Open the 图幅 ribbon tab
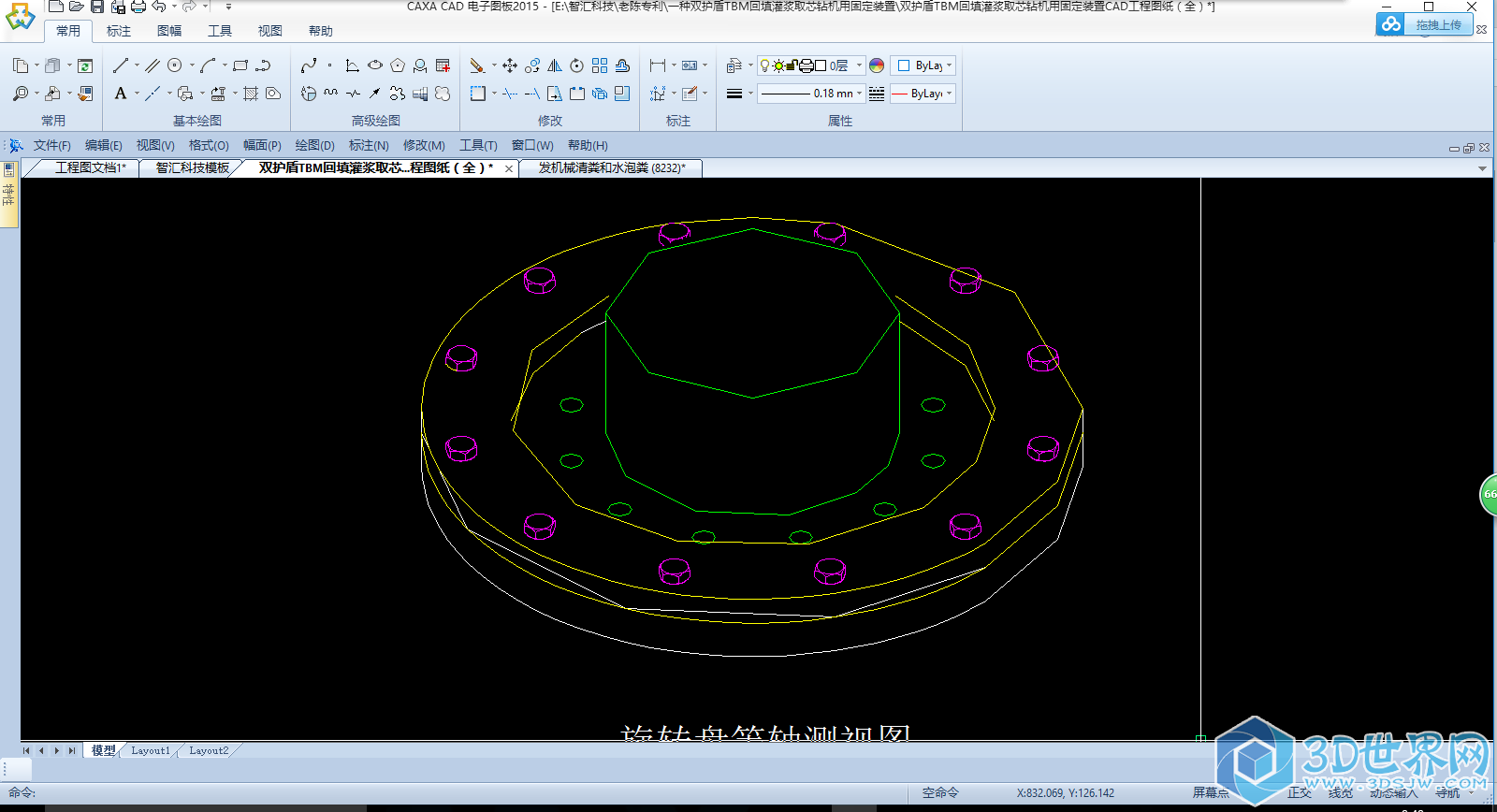Screen dimensions: 1497x812 click(x=169, y=31)
